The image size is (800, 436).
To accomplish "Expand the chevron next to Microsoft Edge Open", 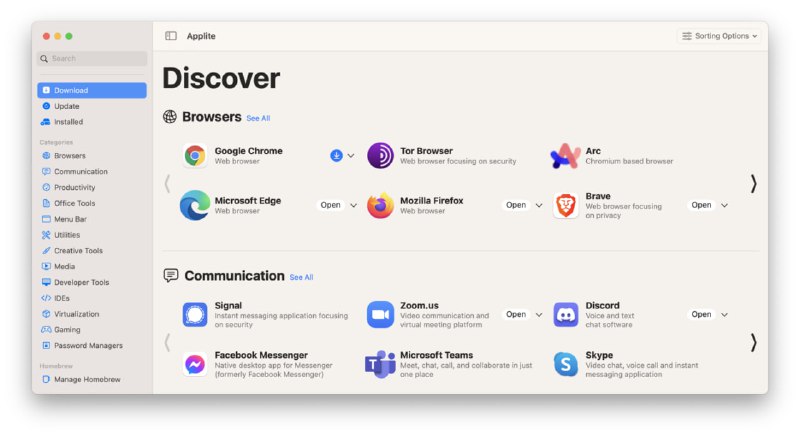I will click(354, 206).
